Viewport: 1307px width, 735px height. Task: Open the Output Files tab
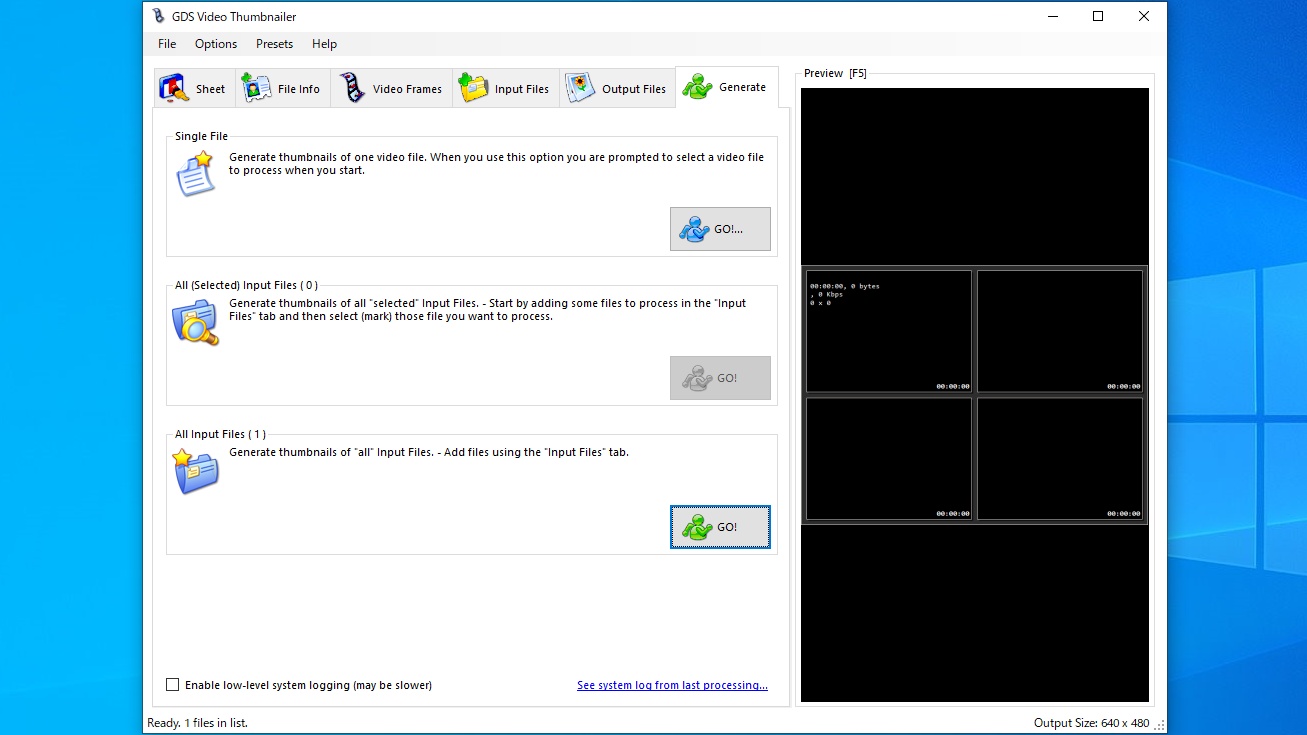coord(617,88)
